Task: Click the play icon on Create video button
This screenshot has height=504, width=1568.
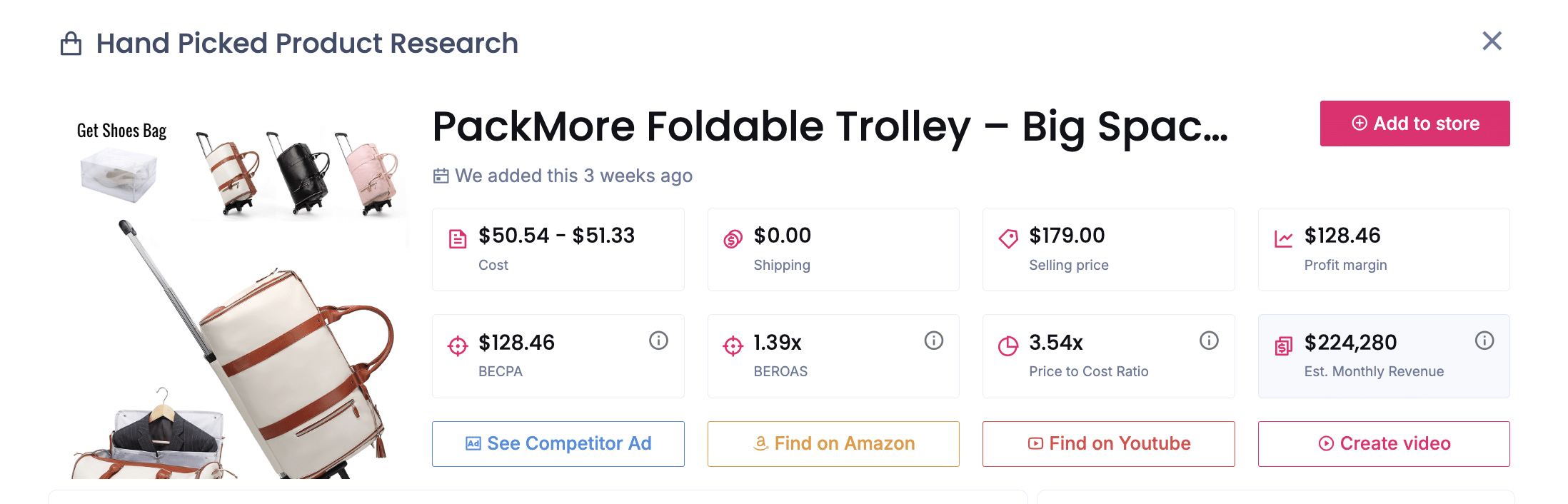Action: point(1326,443)
